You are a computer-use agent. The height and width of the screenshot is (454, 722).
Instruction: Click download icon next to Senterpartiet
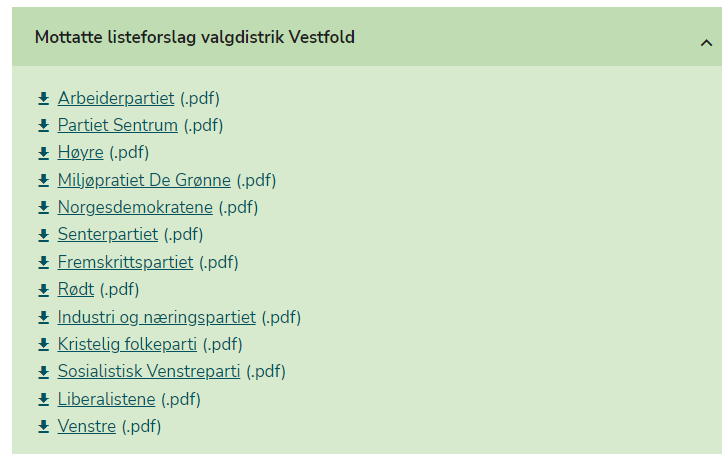click(x=43, y=235)
